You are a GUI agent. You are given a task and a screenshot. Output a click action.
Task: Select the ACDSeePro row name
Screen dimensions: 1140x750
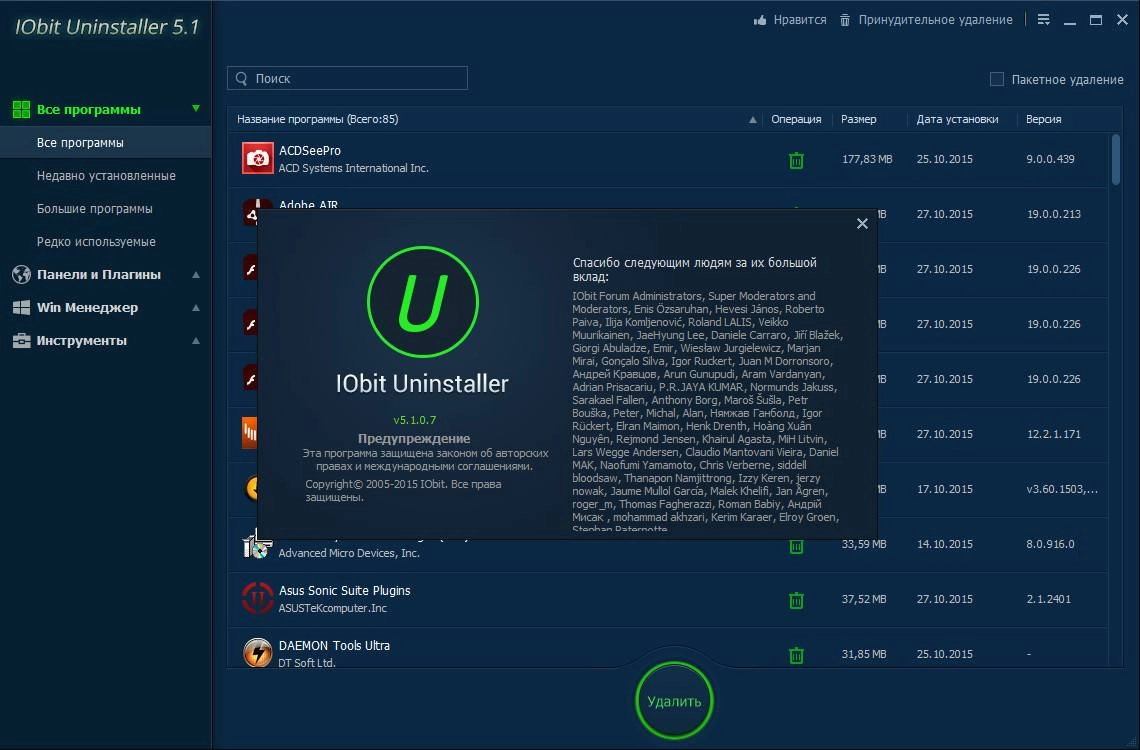[310, 150]
